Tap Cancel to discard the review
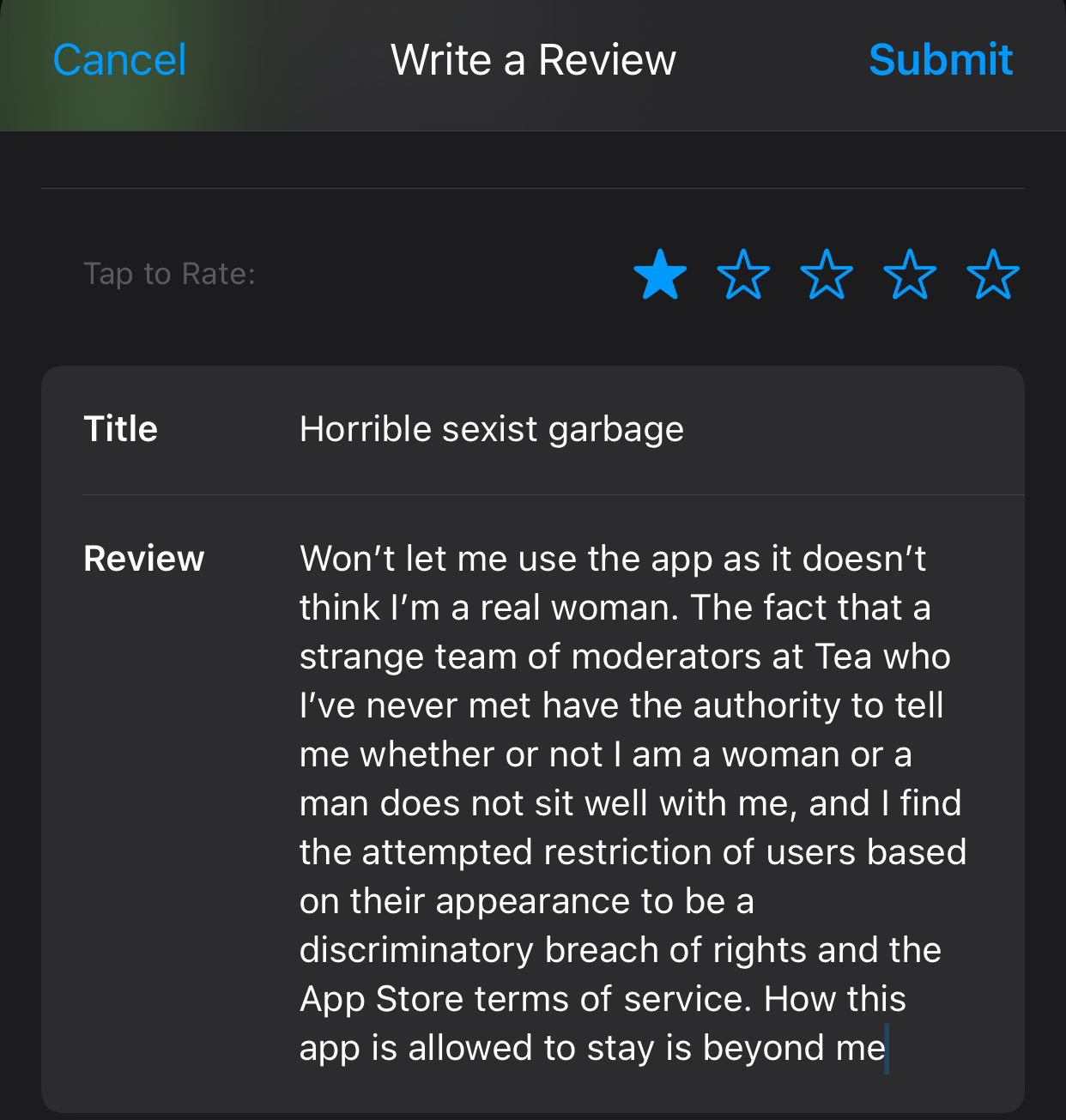 (x=119, y=60)
